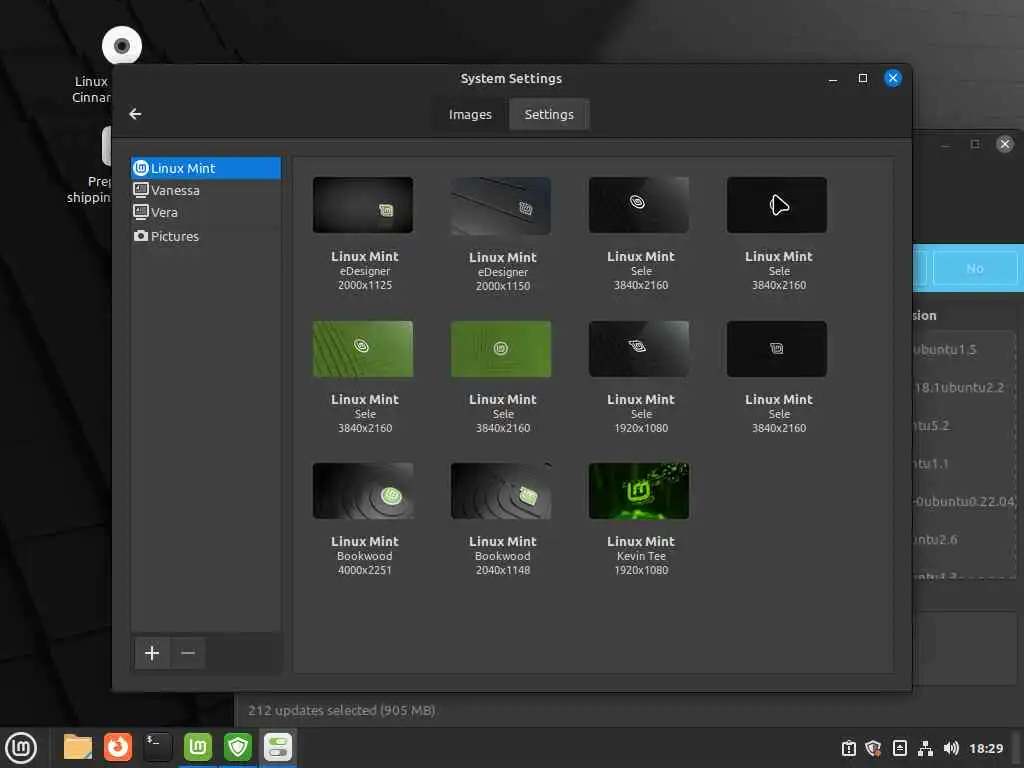The image size is (1024, 768).
Task: Click the update shield tray icon
Action: tap(873, 748)
